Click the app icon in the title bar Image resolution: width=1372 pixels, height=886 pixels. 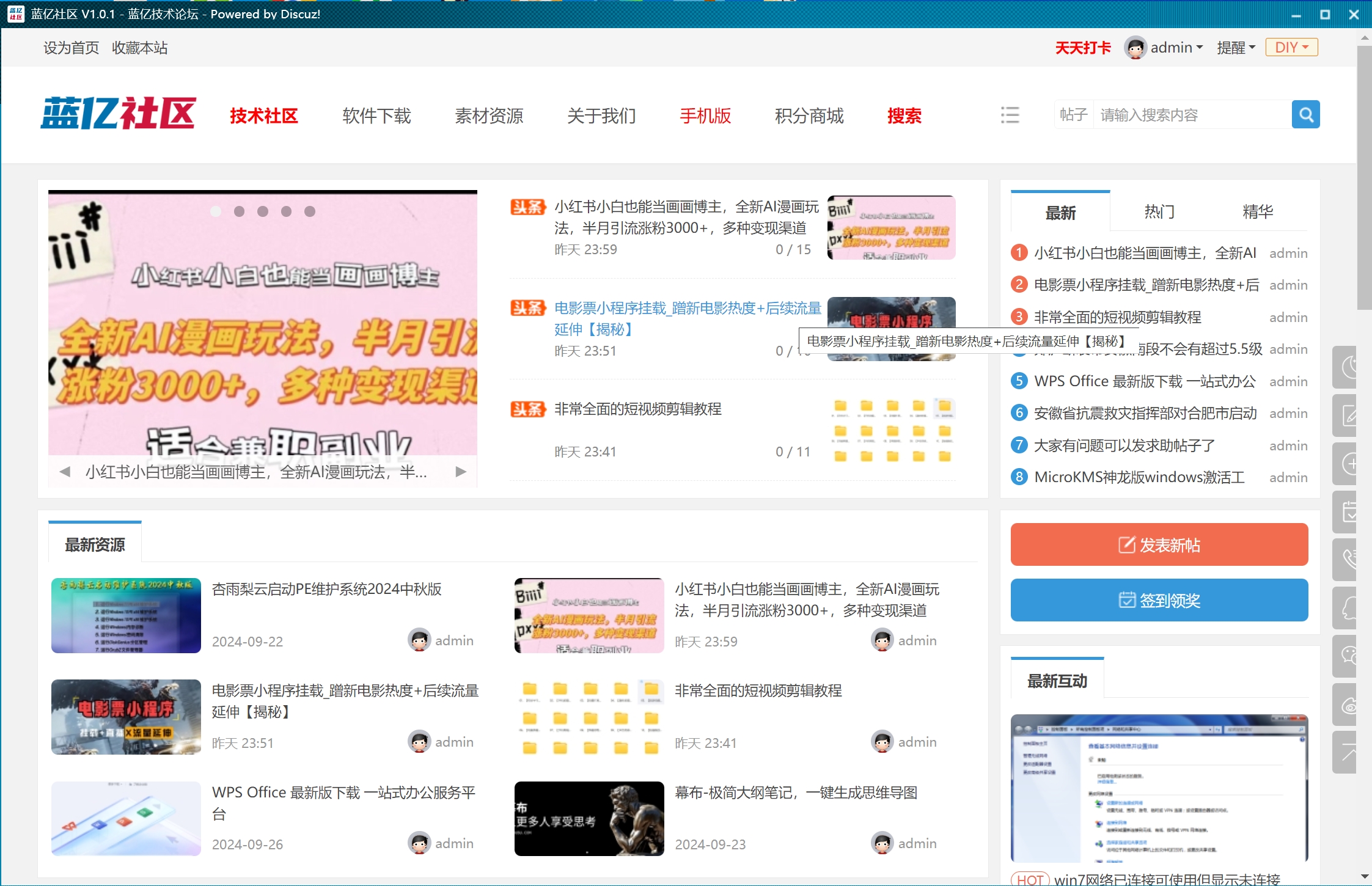pyautogui.click(x=16, y=13)
